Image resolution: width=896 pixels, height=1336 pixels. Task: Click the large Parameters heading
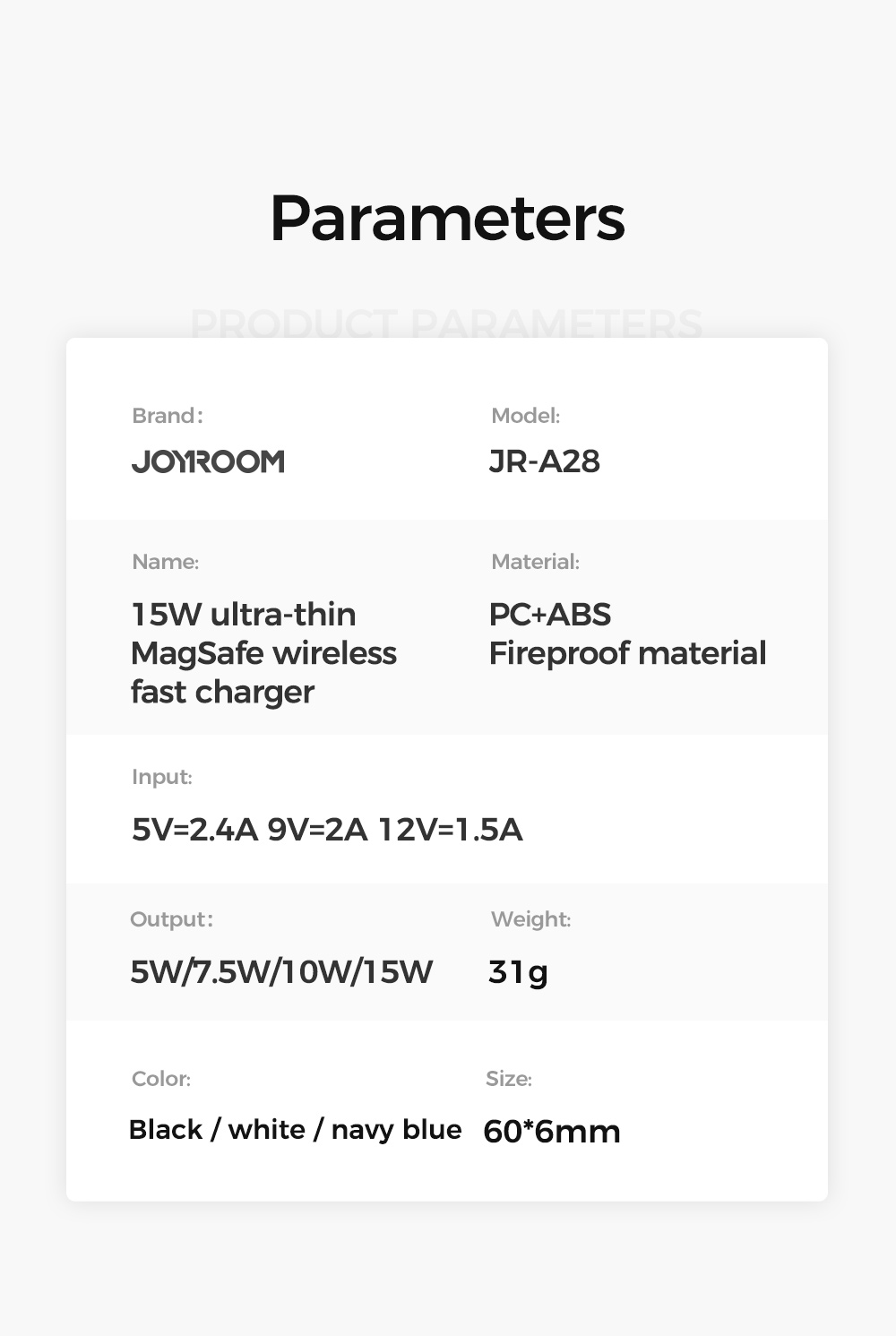447,219
